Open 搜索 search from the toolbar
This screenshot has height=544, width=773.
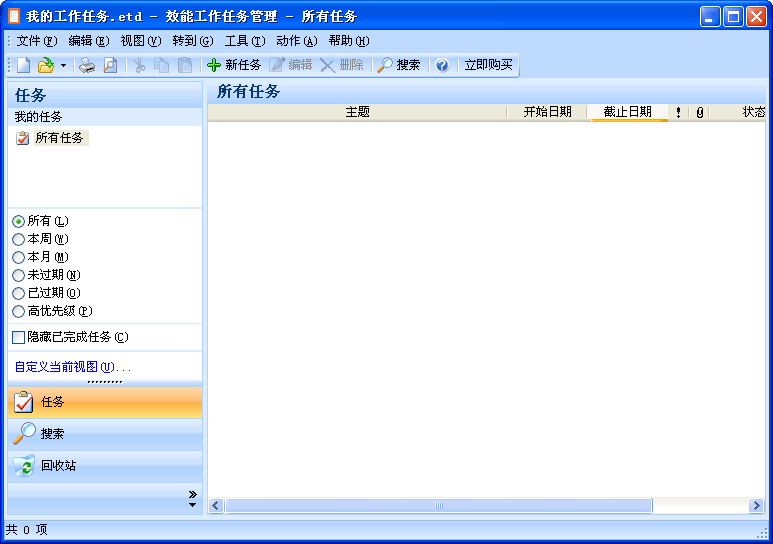pyautogui.click(x=399, y=65)
